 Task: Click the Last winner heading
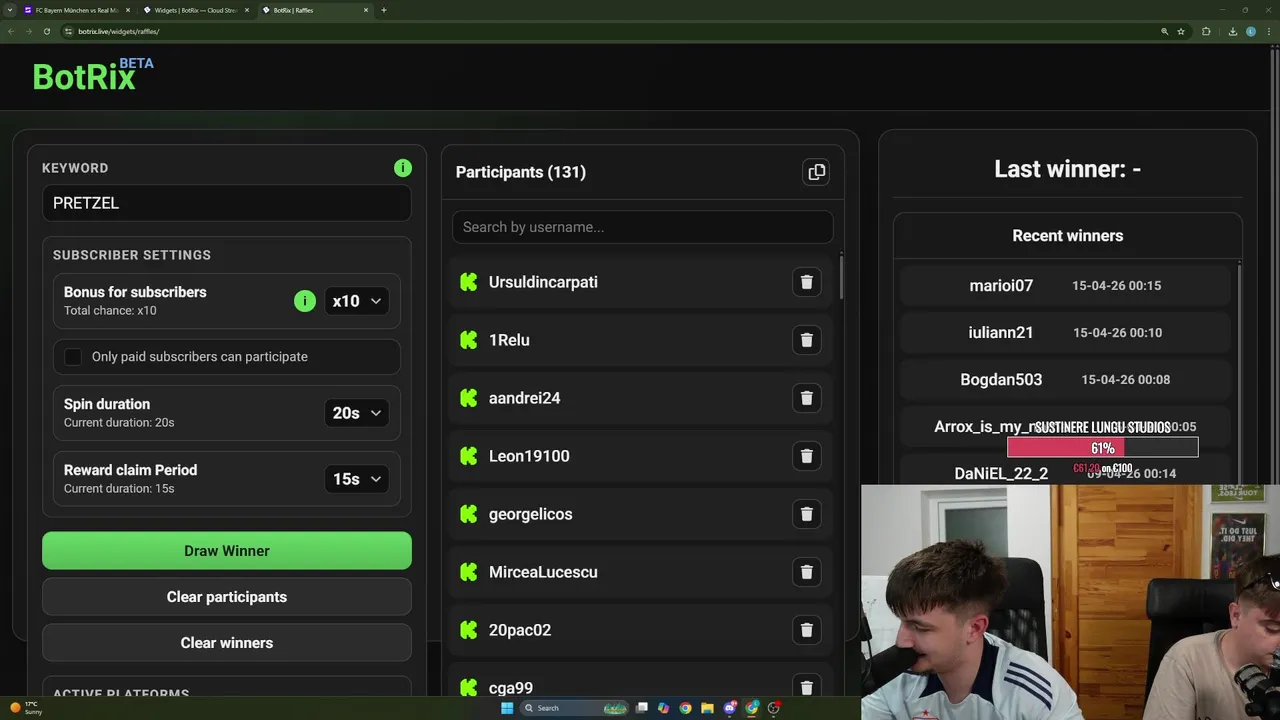pyautogui.click(x=1068, y=169)
